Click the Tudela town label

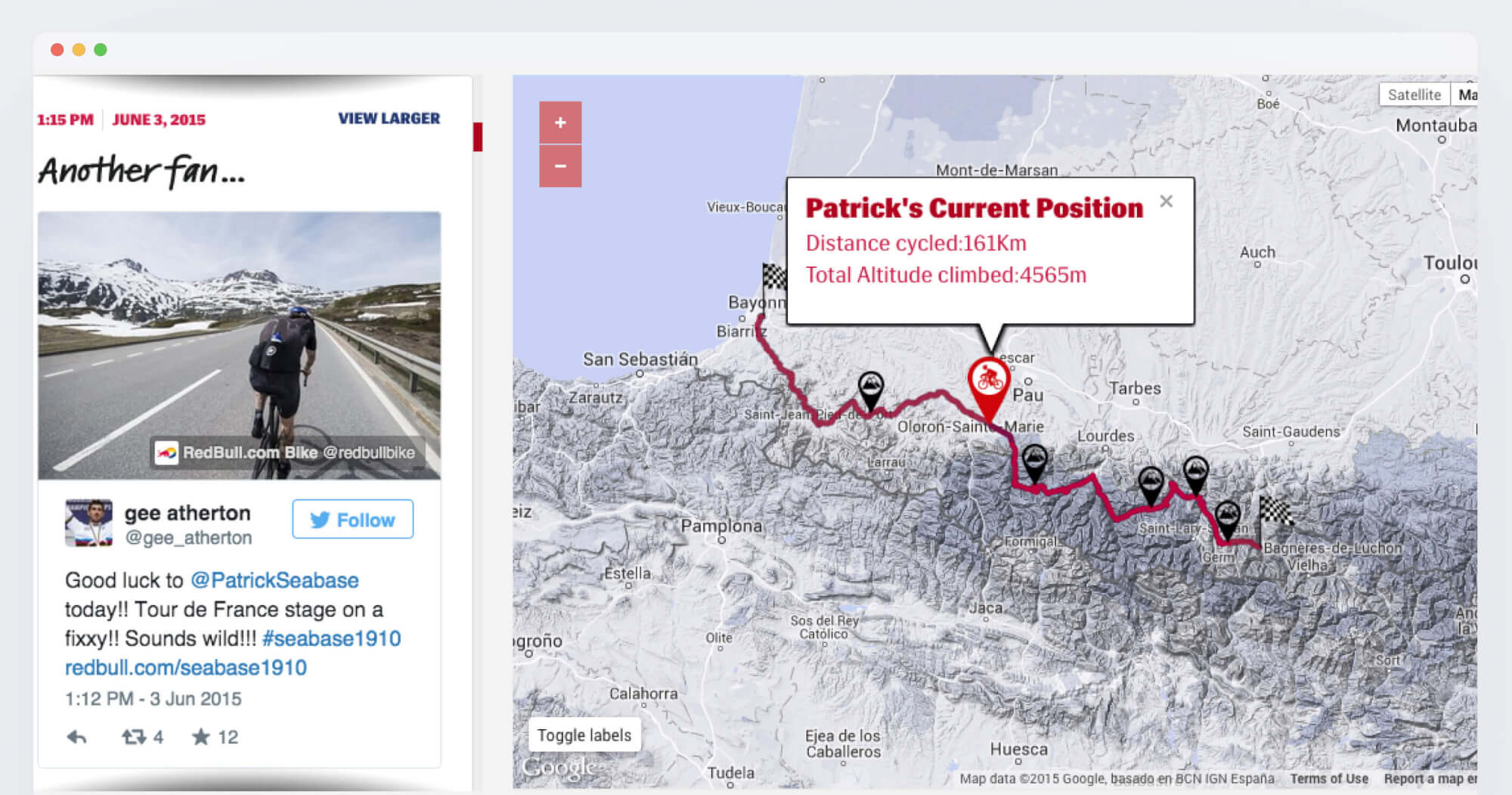point(730,772)
